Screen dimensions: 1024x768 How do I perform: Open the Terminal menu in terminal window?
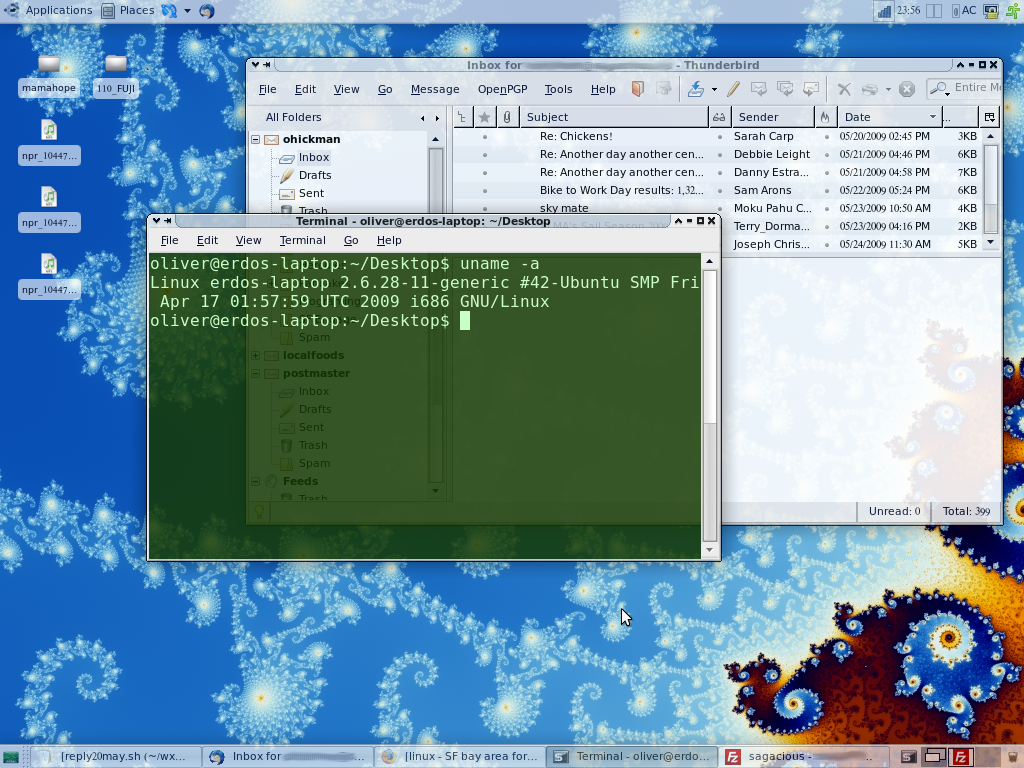click(x=302, y=240)
